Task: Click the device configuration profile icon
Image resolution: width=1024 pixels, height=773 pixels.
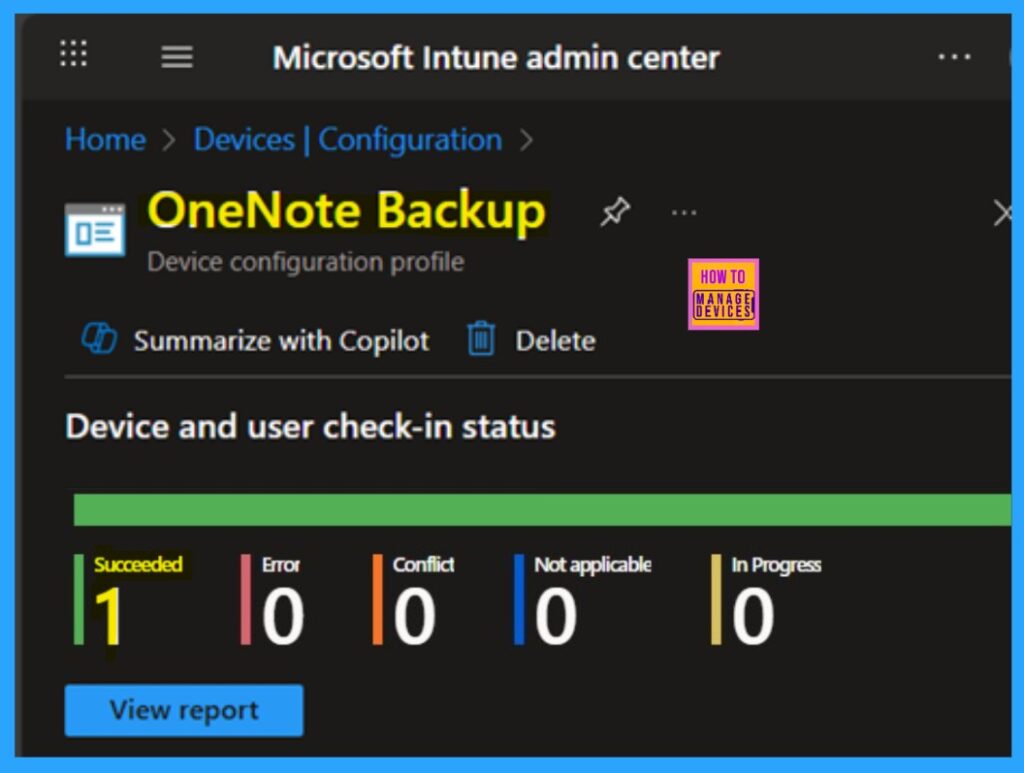Action: pos(95,229)
